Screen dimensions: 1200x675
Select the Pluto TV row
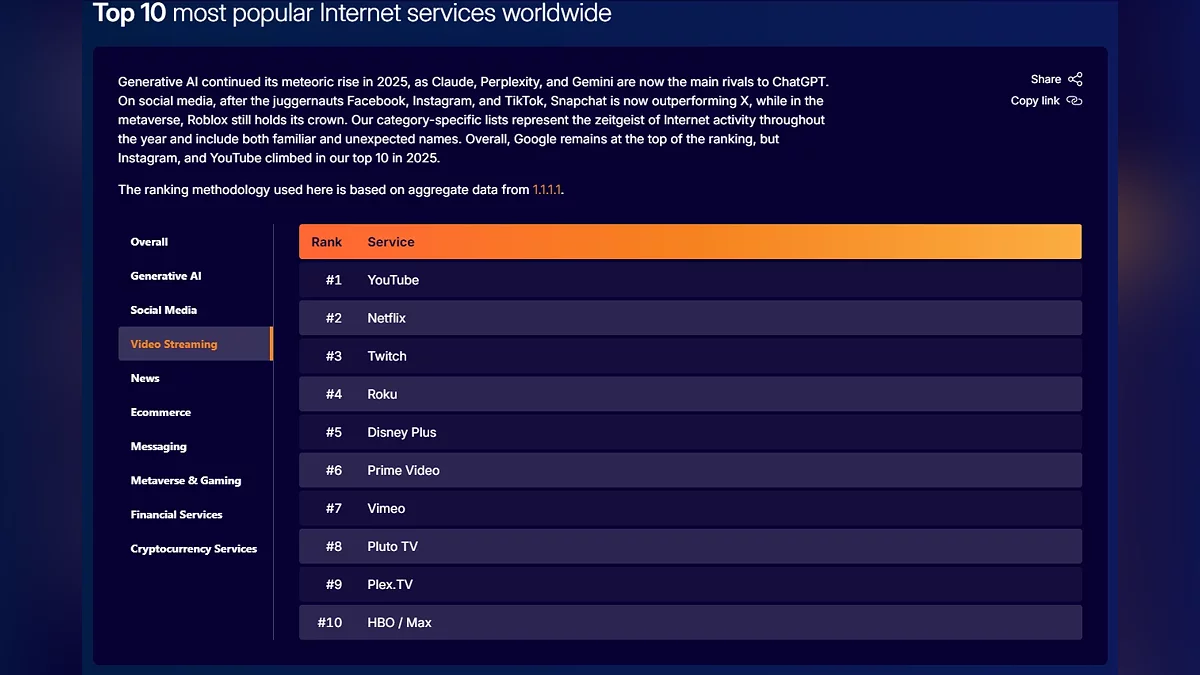tap(690, 546)
